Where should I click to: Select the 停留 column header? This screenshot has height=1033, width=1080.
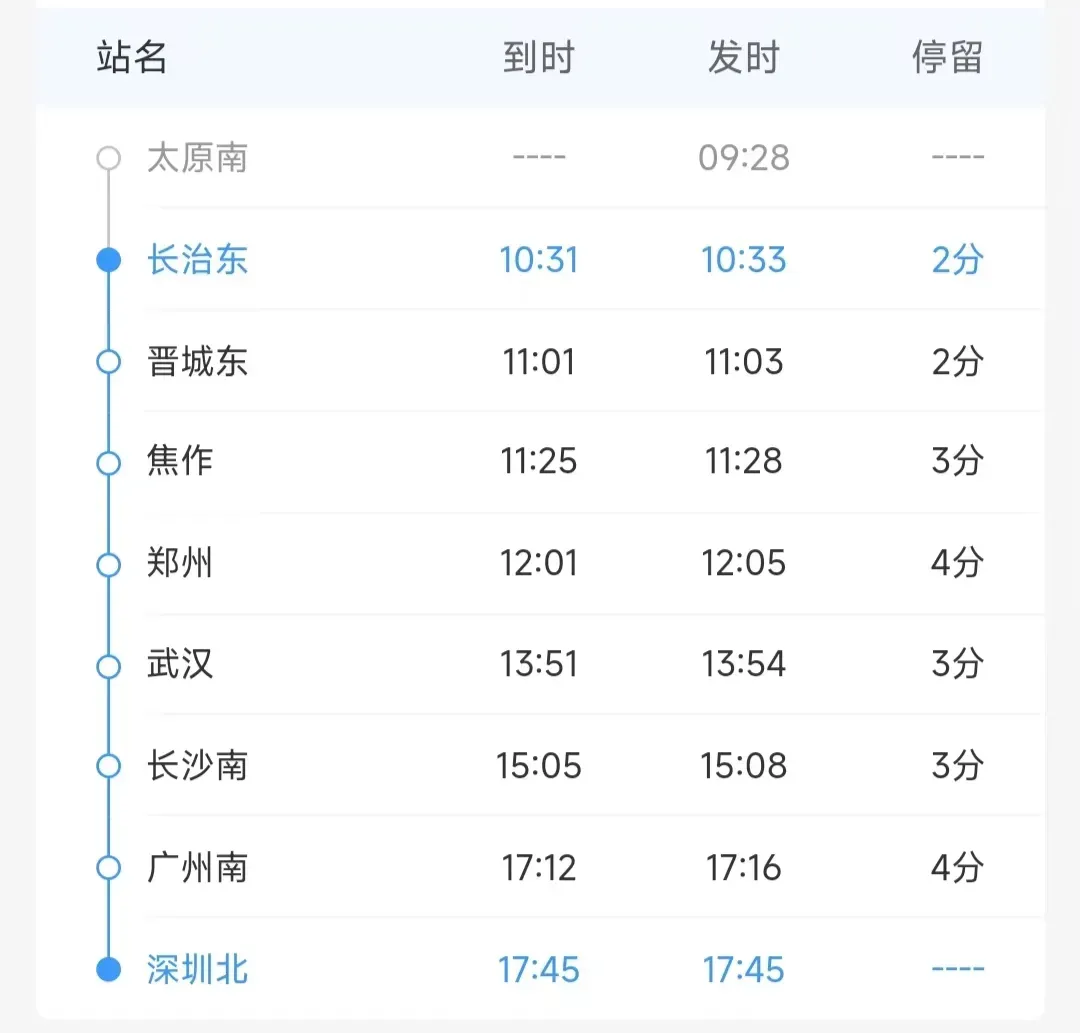click(947, 58)
